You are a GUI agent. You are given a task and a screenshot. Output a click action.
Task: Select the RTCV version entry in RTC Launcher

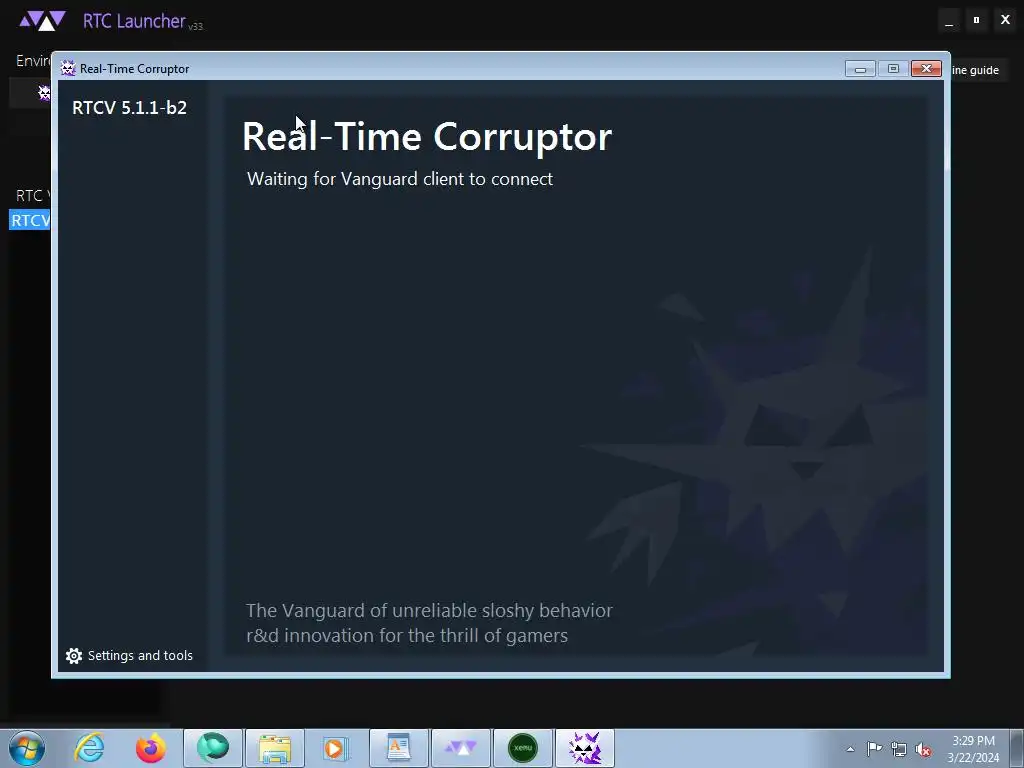(x=30, y=220)
